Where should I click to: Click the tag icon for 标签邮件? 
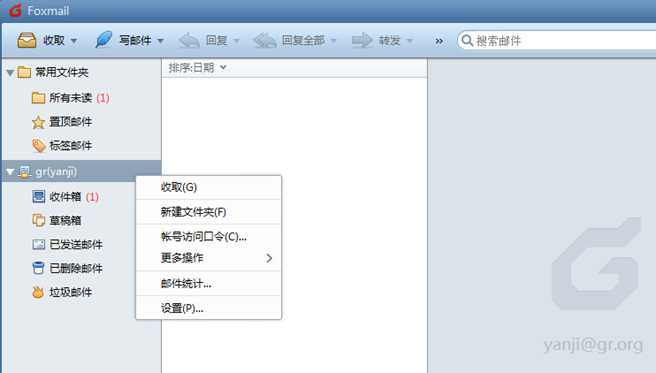[x=38, y=146]
